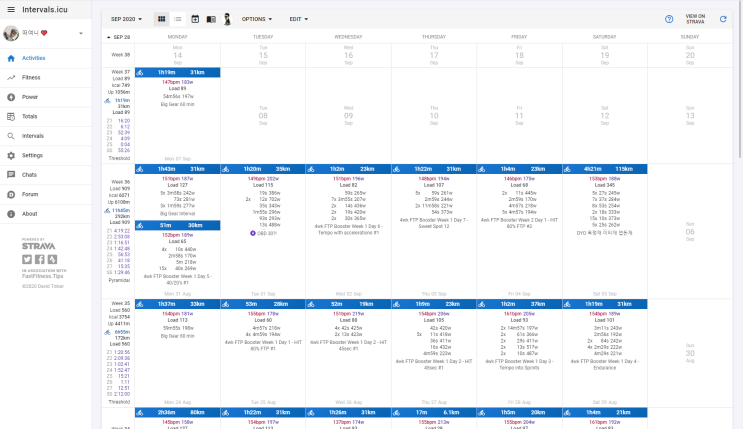The width and height of the screenshot is (743, 429).
Task: Click the calendar date icon in toolbar
Action: pos(195,19)
